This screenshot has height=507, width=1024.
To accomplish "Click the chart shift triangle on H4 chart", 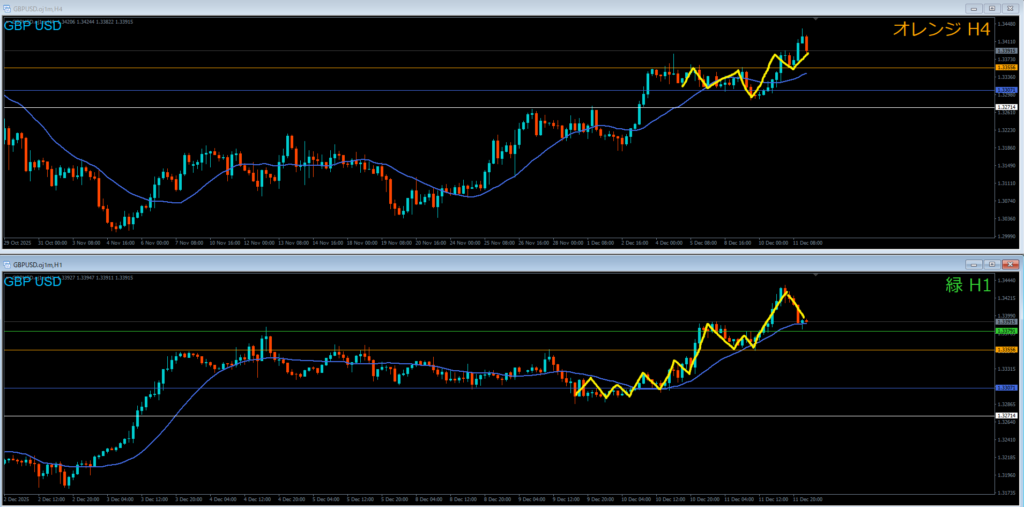I will pyautogui.click(x=818, y=19).
